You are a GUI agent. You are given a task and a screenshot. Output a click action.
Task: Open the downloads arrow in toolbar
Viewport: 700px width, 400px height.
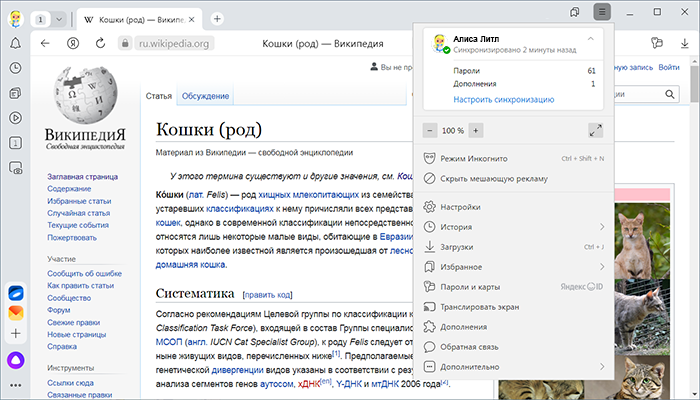click(x=684, y=43)
